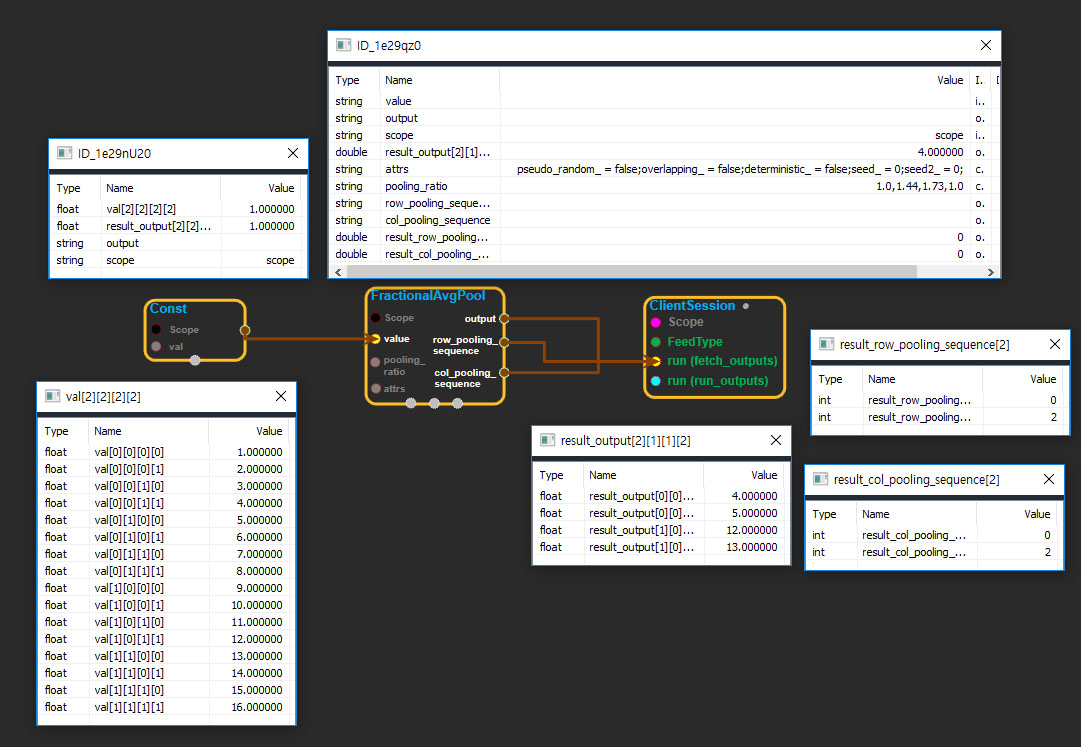The height and width of the screenshot is (747, 1081).
Task: Click the value input port on FractionalAvgPool
Action: [x=376, y=339]
